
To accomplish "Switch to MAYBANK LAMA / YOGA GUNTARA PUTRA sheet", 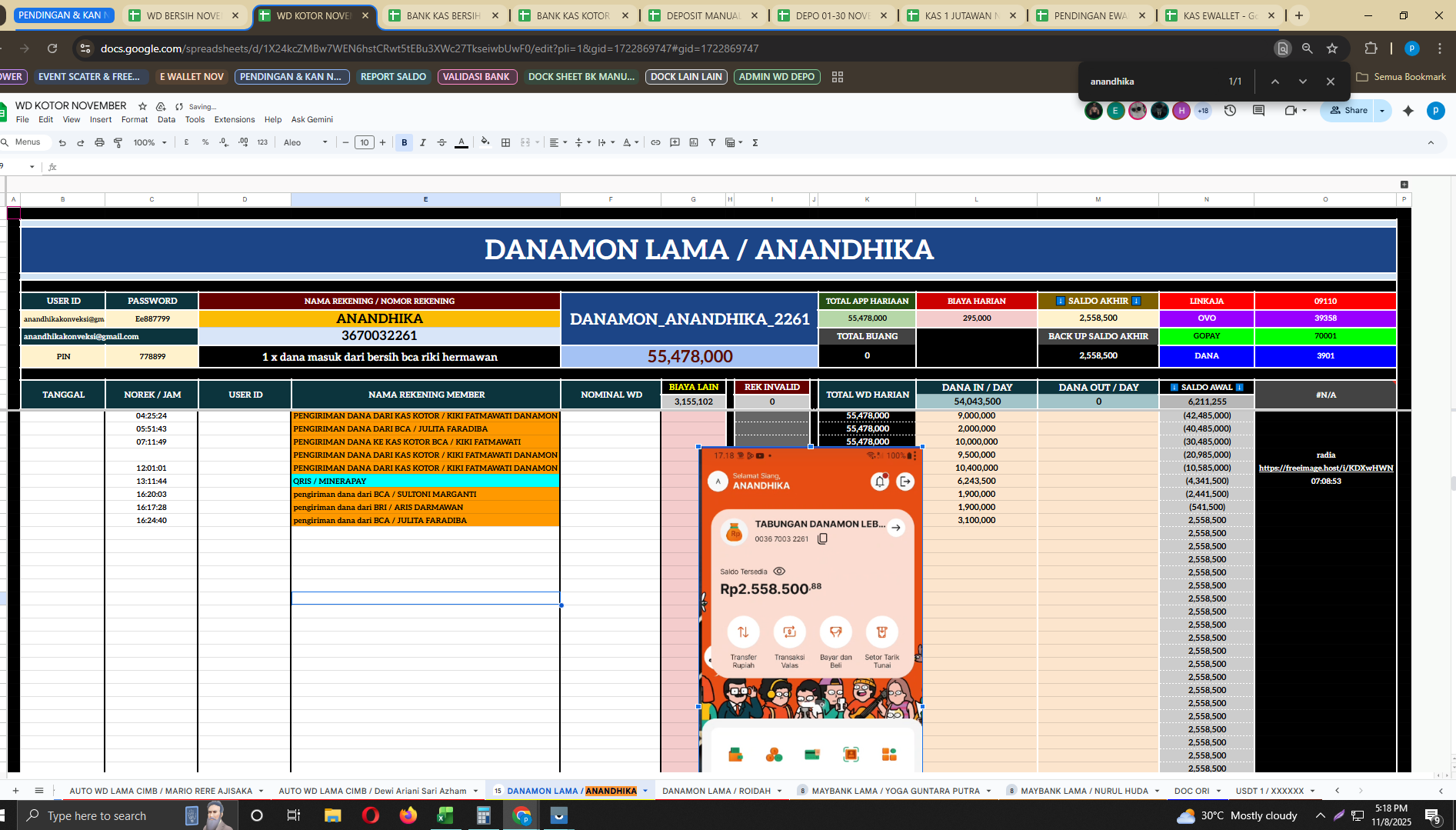I will [x=895, y=791].
